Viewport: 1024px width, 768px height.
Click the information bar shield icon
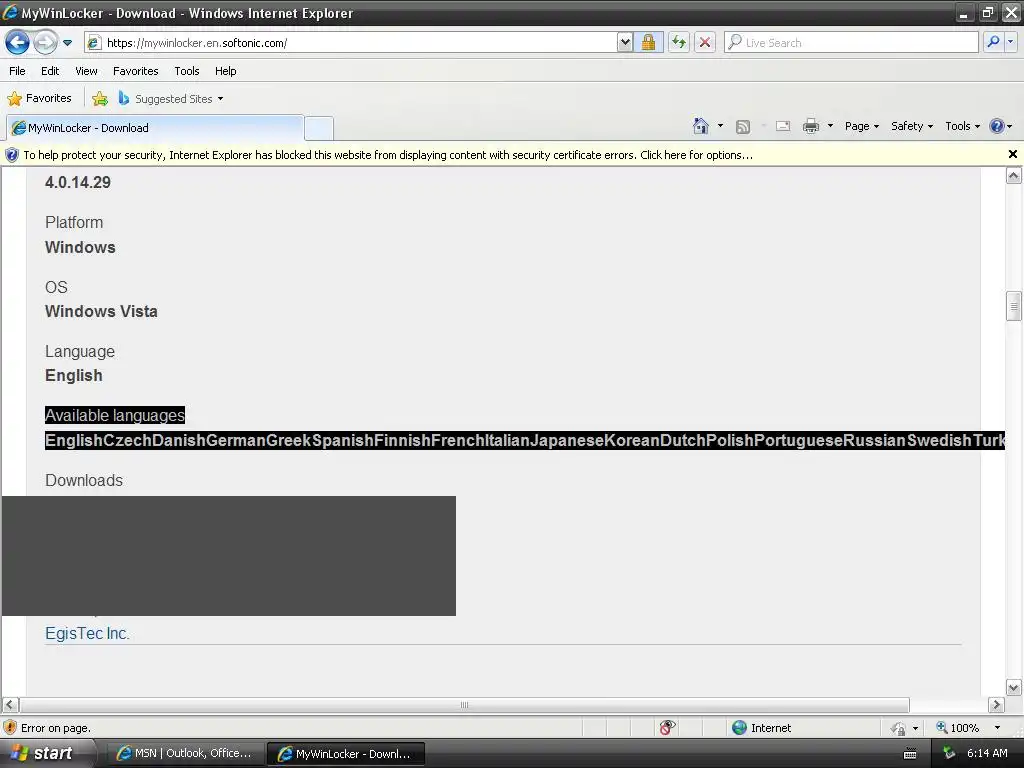pyautogui.click(x=12, y=155)
